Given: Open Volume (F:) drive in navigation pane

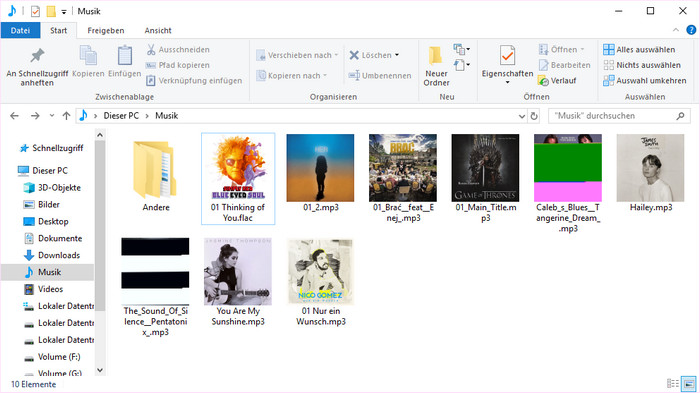Looking at the screenshot, I should 52,357.
